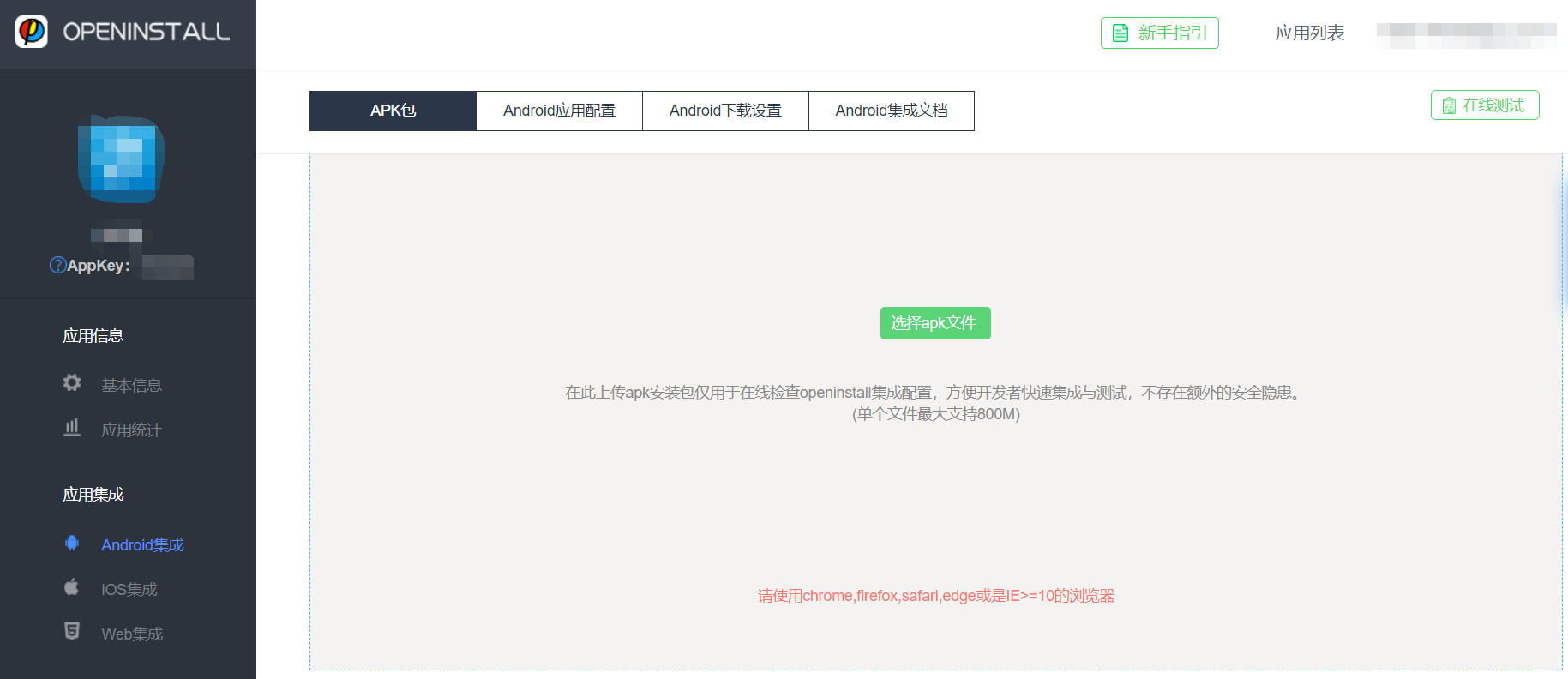
Task: Select Android集成 in the sidebar
Action: 142,545
